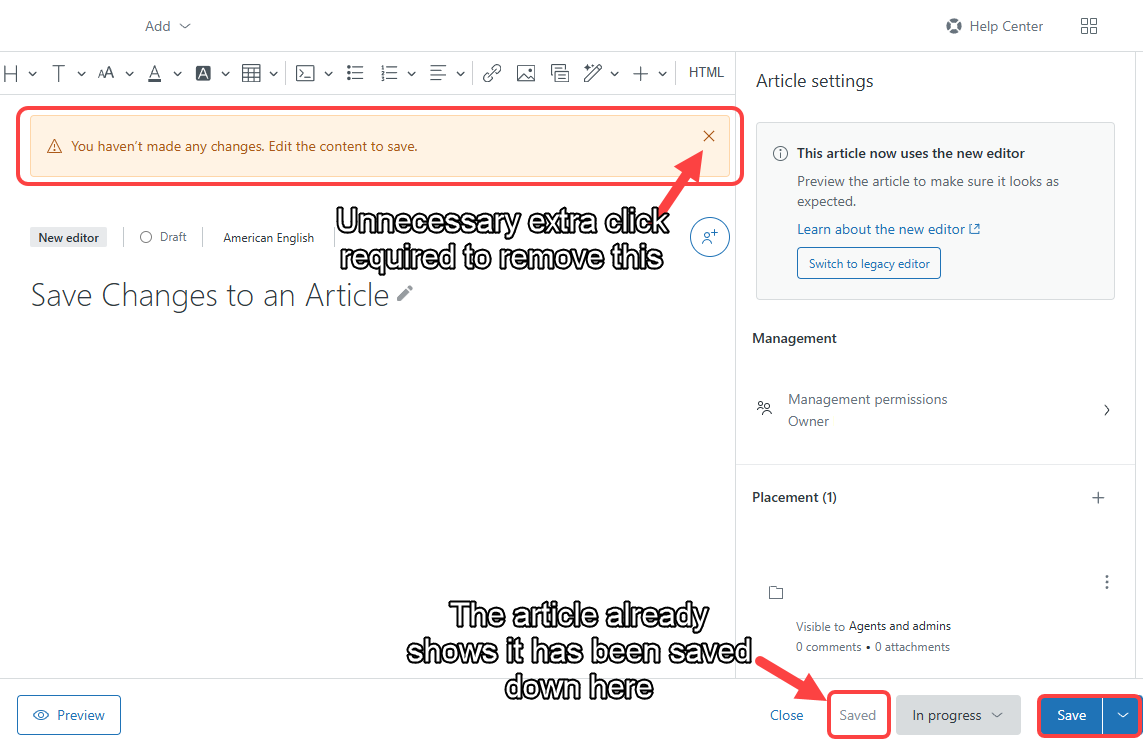Open the text color picker

tap(155, 73)
